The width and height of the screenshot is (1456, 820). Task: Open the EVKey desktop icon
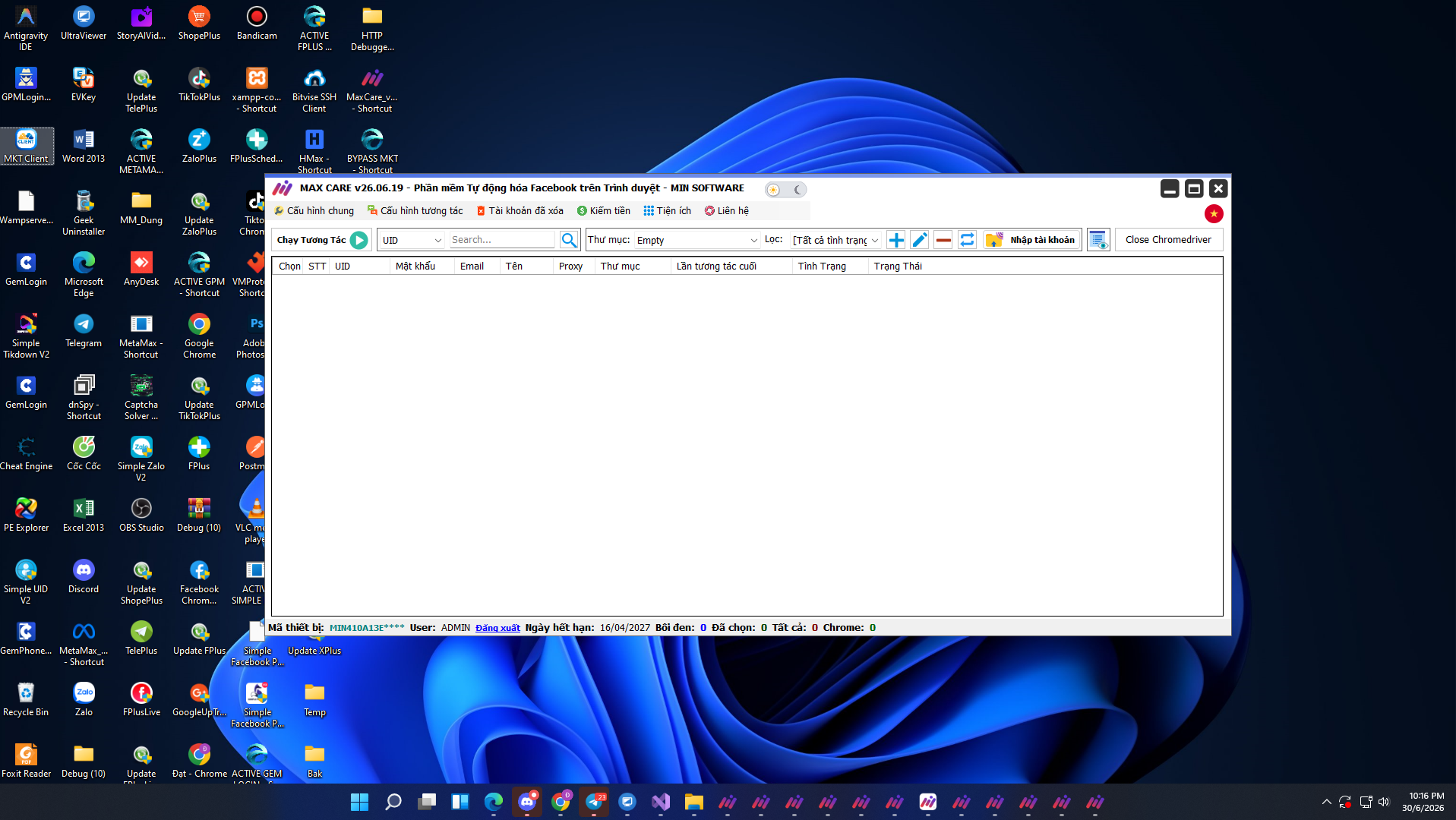84,84
